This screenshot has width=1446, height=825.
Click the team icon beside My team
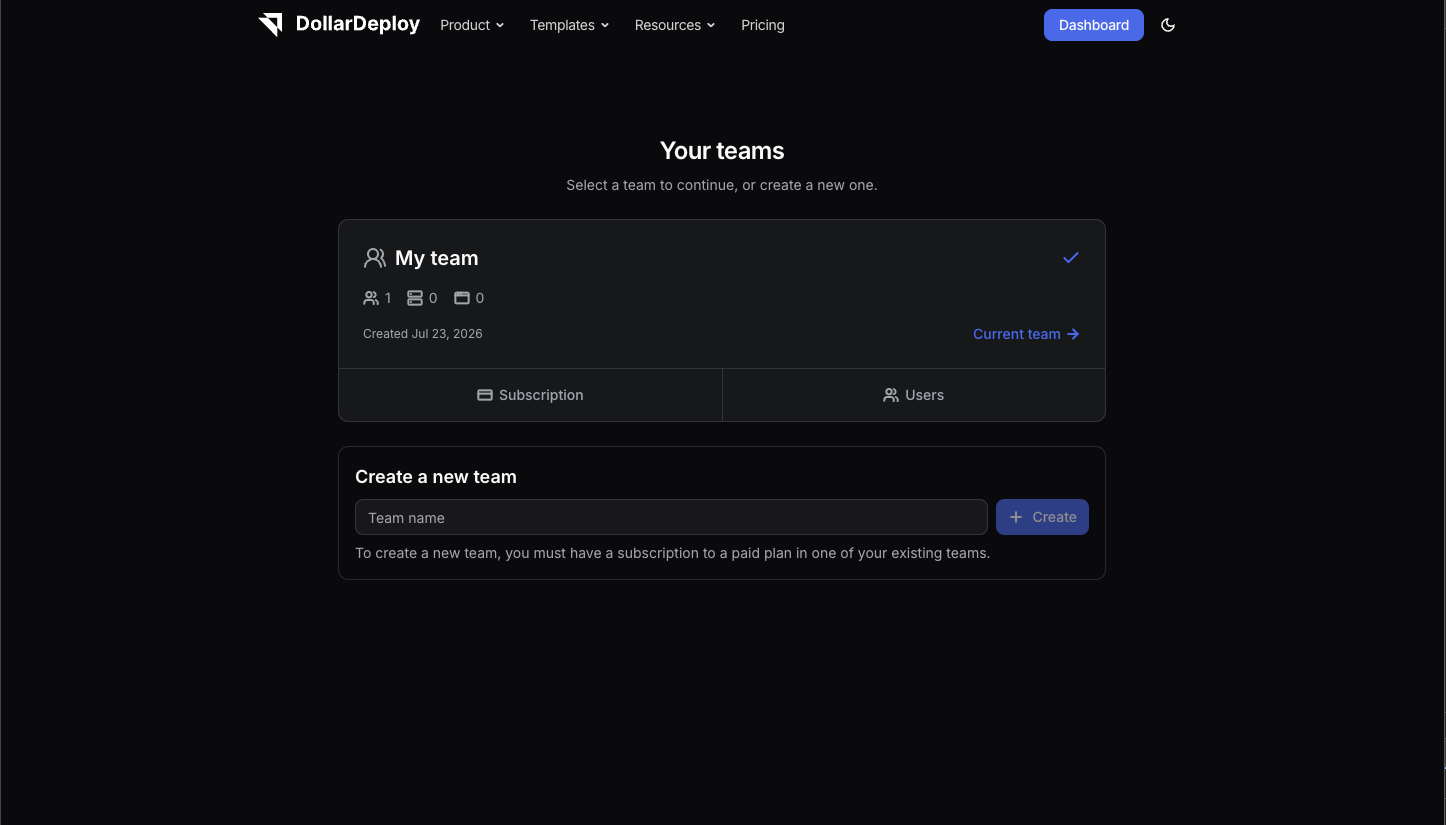point(375,258)
